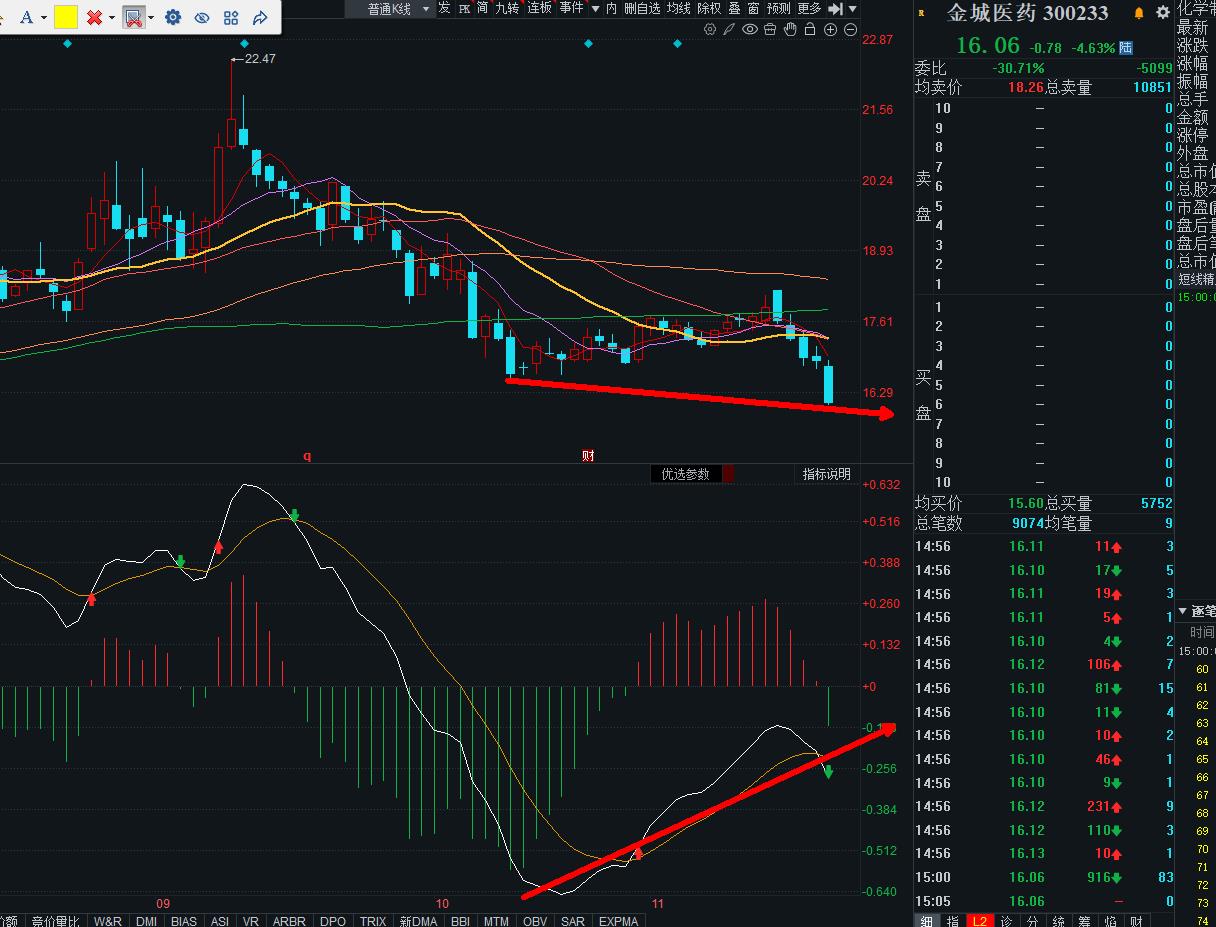
Task: Toggle the 简 simplified view button
Action: point(483,8)
